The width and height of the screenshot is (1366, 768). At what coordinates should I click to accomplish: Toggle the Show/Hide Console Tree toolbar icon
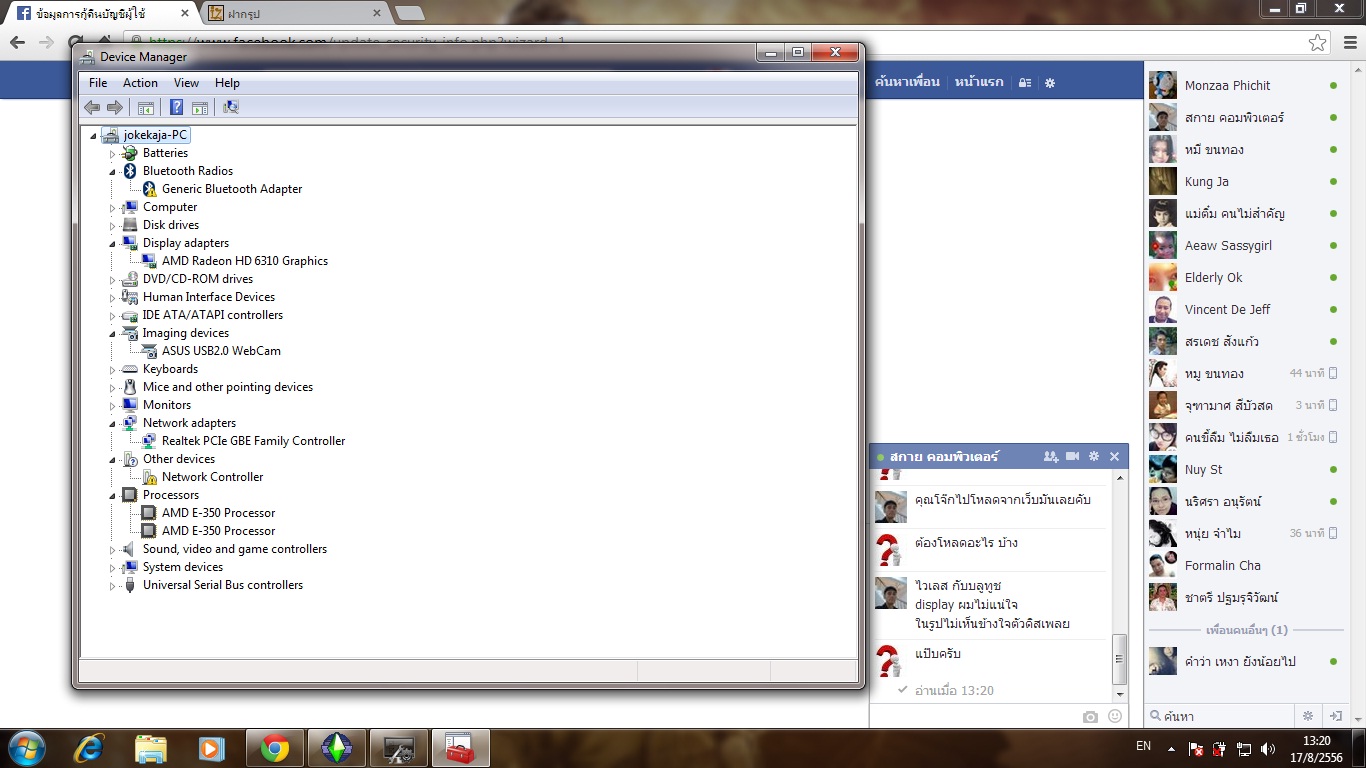tap(146, 107)
